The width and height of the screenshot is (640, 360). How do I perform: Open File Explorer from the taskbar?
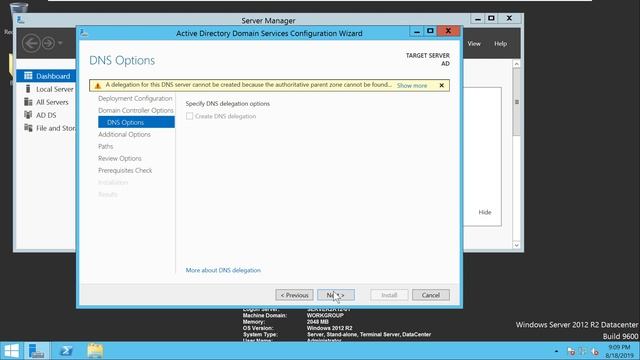coord(95,351)
